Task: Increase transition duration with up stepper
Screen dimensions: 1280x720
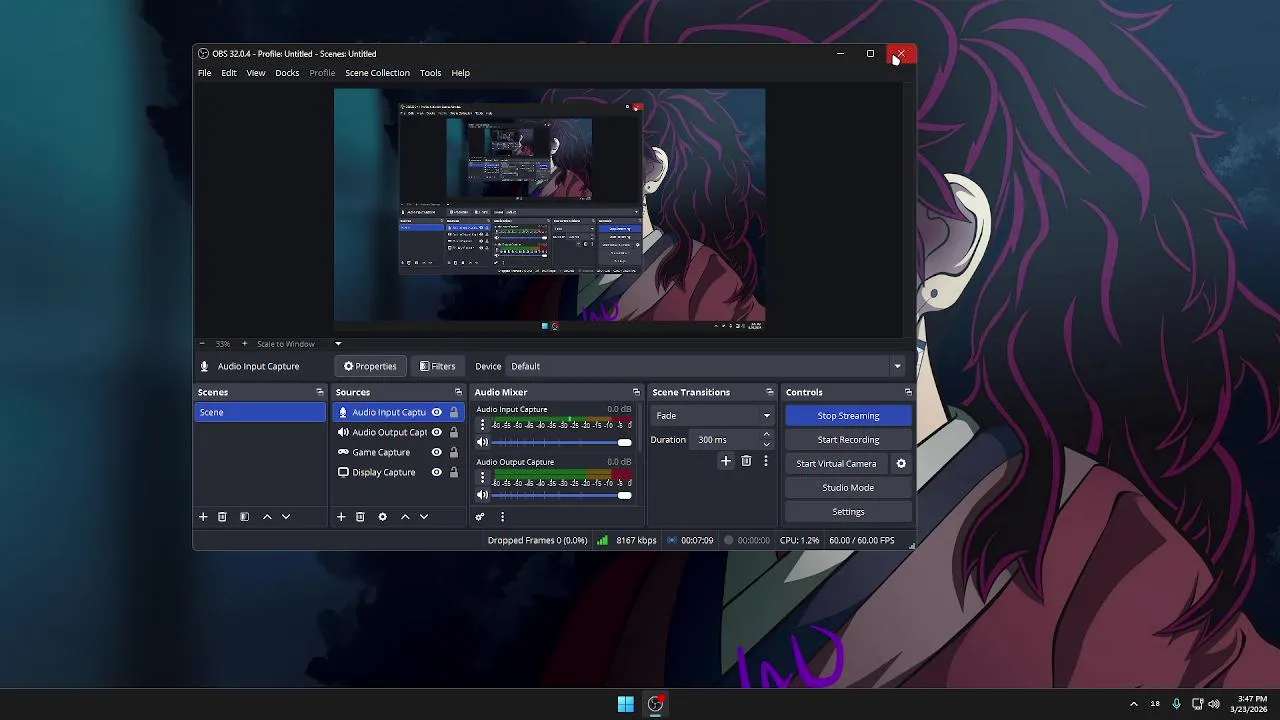Action: (x=767, y=435)
